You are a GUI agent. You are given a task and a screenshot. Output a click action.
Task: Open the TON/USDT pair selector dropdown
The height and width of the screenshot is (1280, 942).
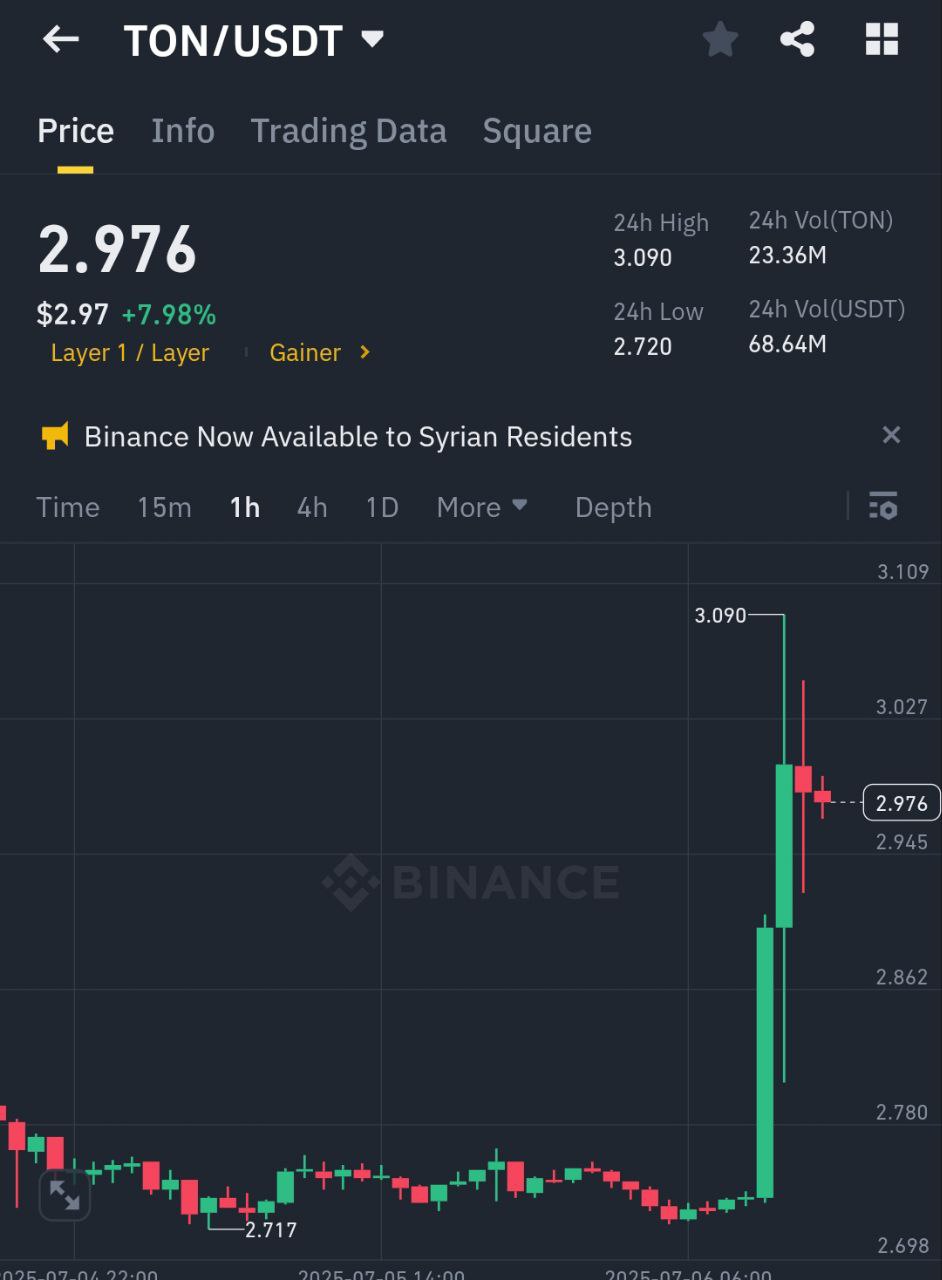[x=372, y=39]
